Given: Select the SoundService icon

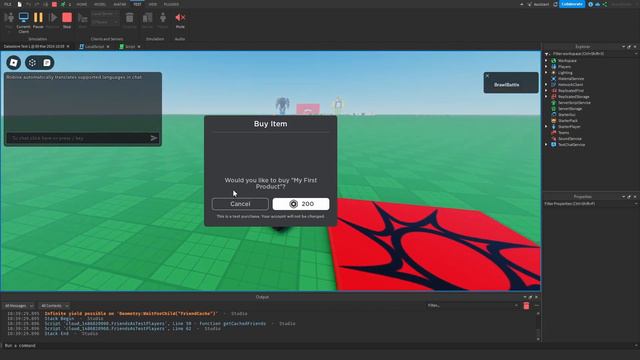Looking at the screenshot, I should [x=554, y=139].
